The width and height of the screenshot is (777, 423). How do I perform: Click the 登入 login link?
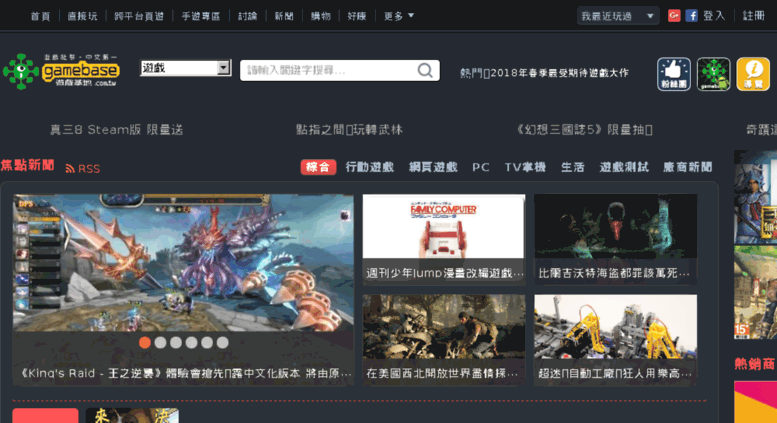coord(714,16)
